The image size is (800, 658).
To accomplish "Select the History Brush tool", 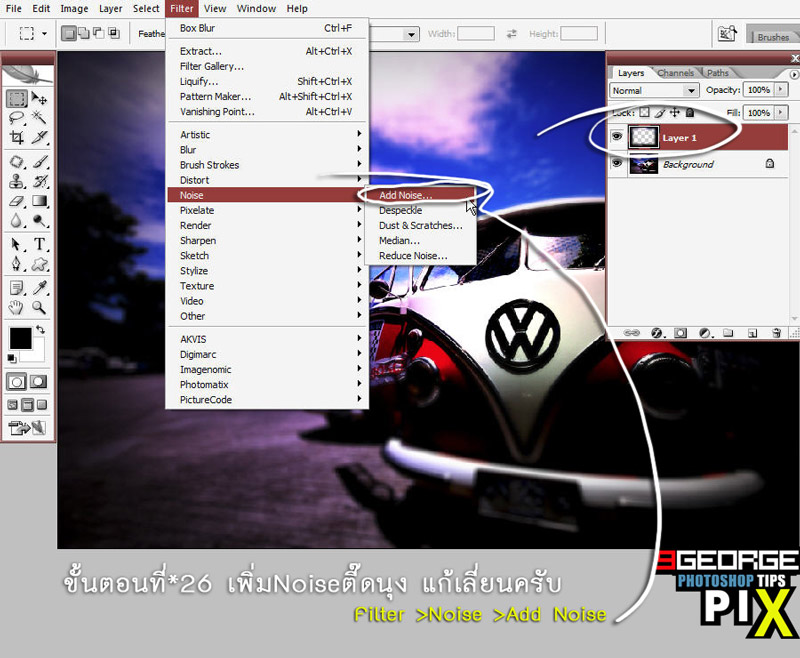I will pyautogui.click(x=39, y=182).
